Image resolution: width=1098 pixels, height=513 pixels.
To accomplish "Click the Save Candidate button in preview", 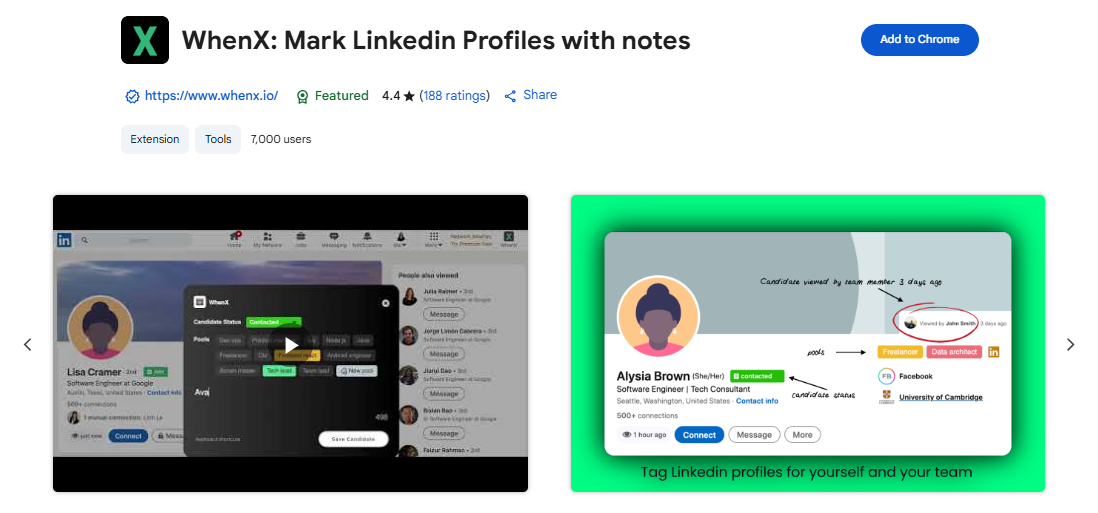I will coord(353,439).
